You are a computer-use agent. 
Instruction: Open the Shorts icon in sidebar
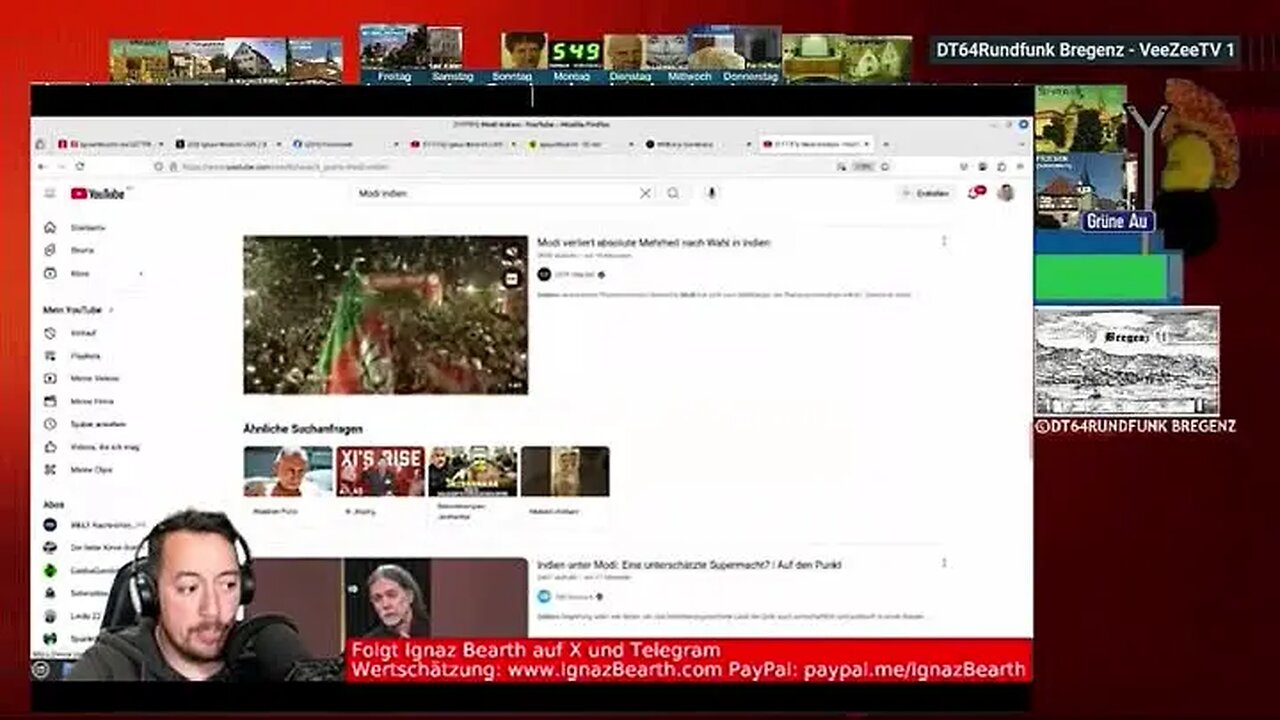coord(50,250)
